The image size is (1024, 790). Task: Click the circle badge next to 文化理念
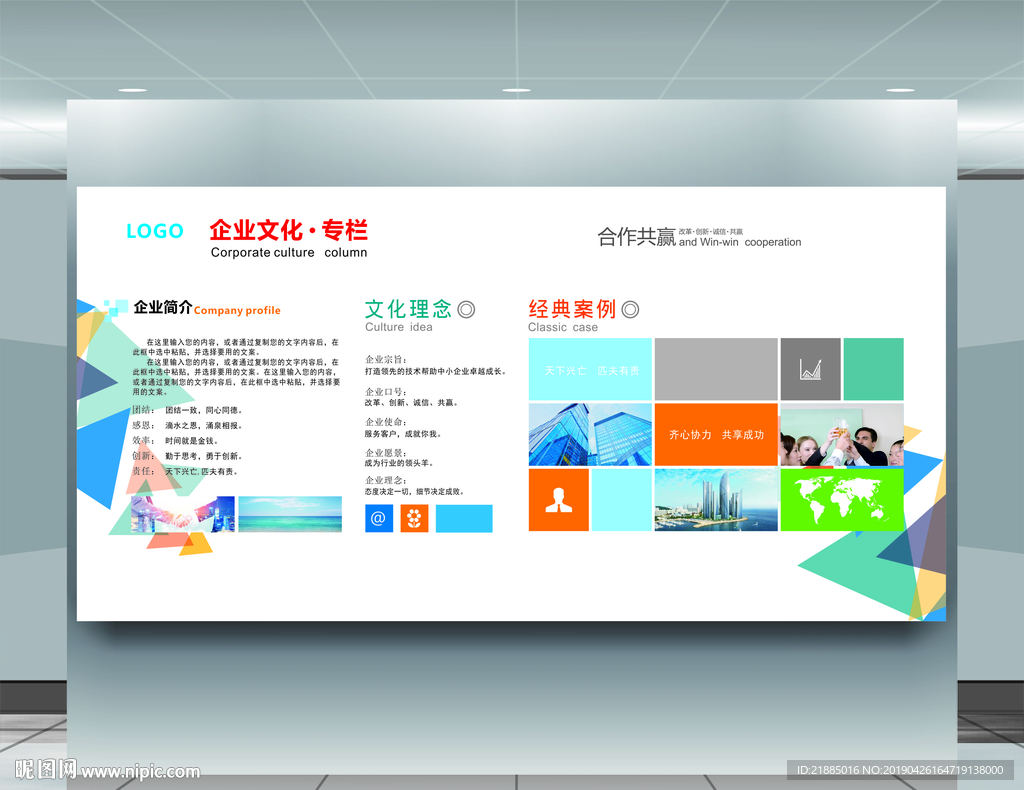[466, 309]
